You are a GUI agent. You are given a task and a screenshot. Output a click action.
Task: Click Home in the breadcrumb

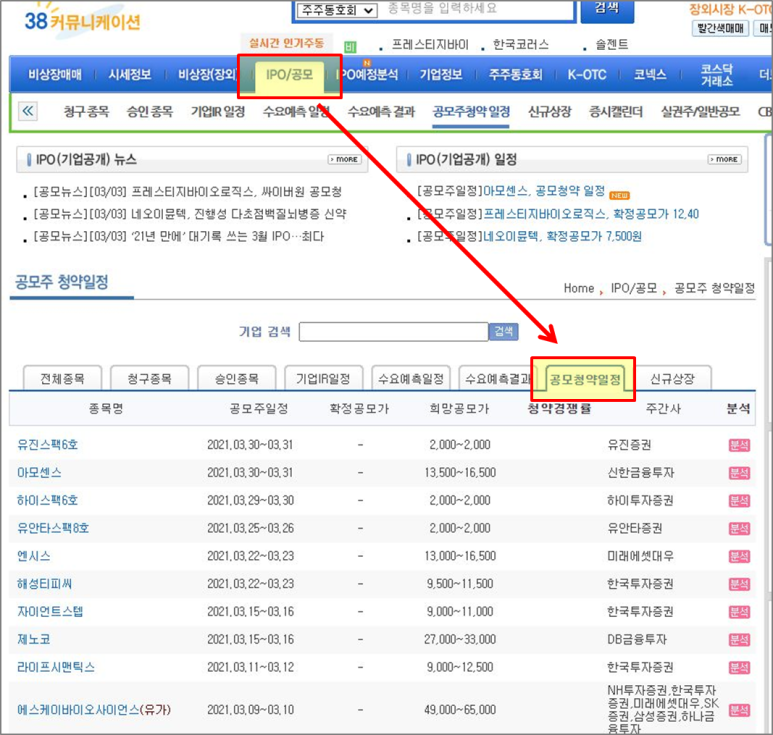pos(579,288)
